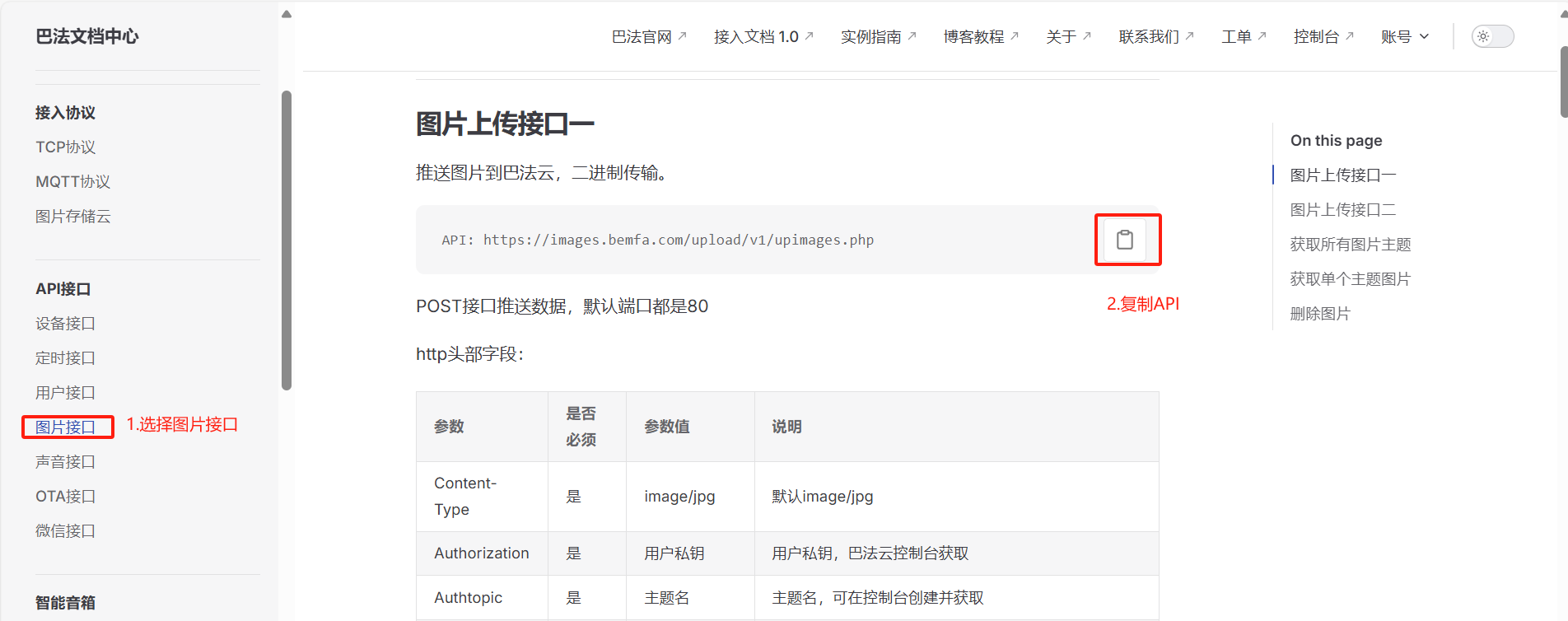Click the page vertical scrollbar thumb
This screenshot has height=621, width=1568.
pos(1564,82)
